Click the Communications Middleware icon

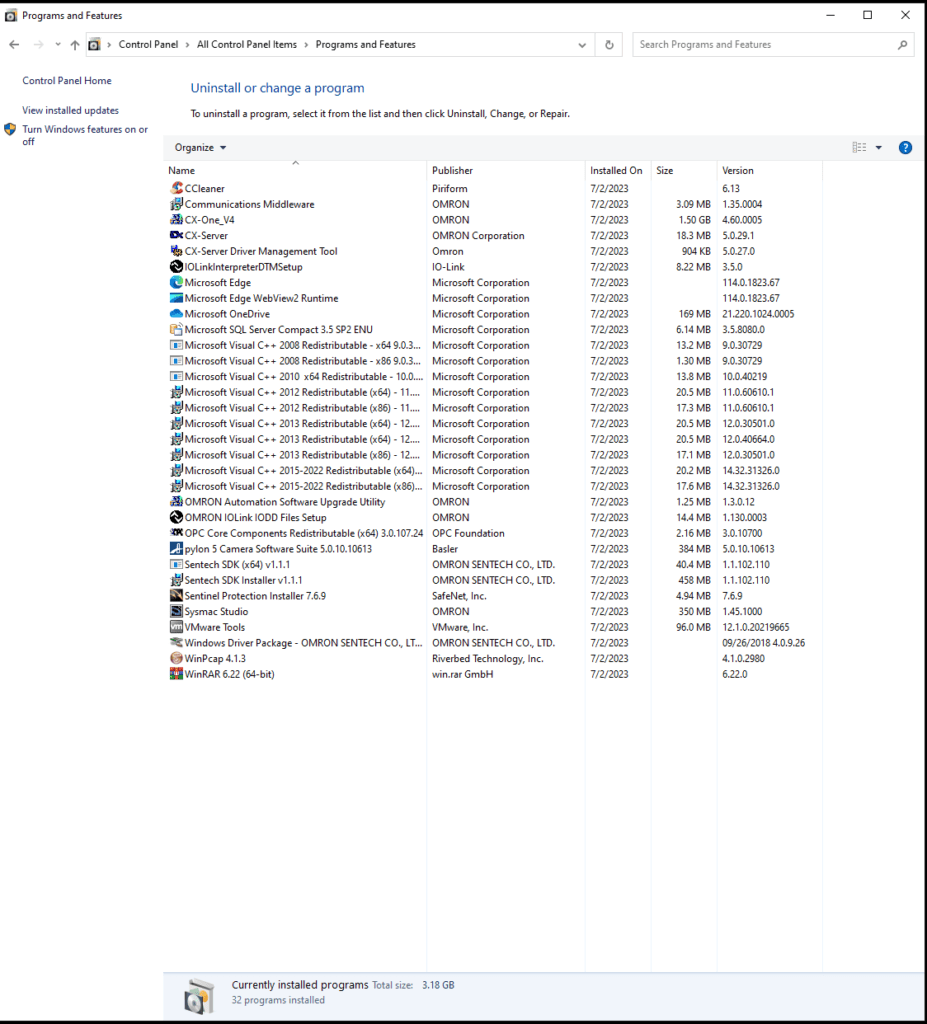[176, 204]
